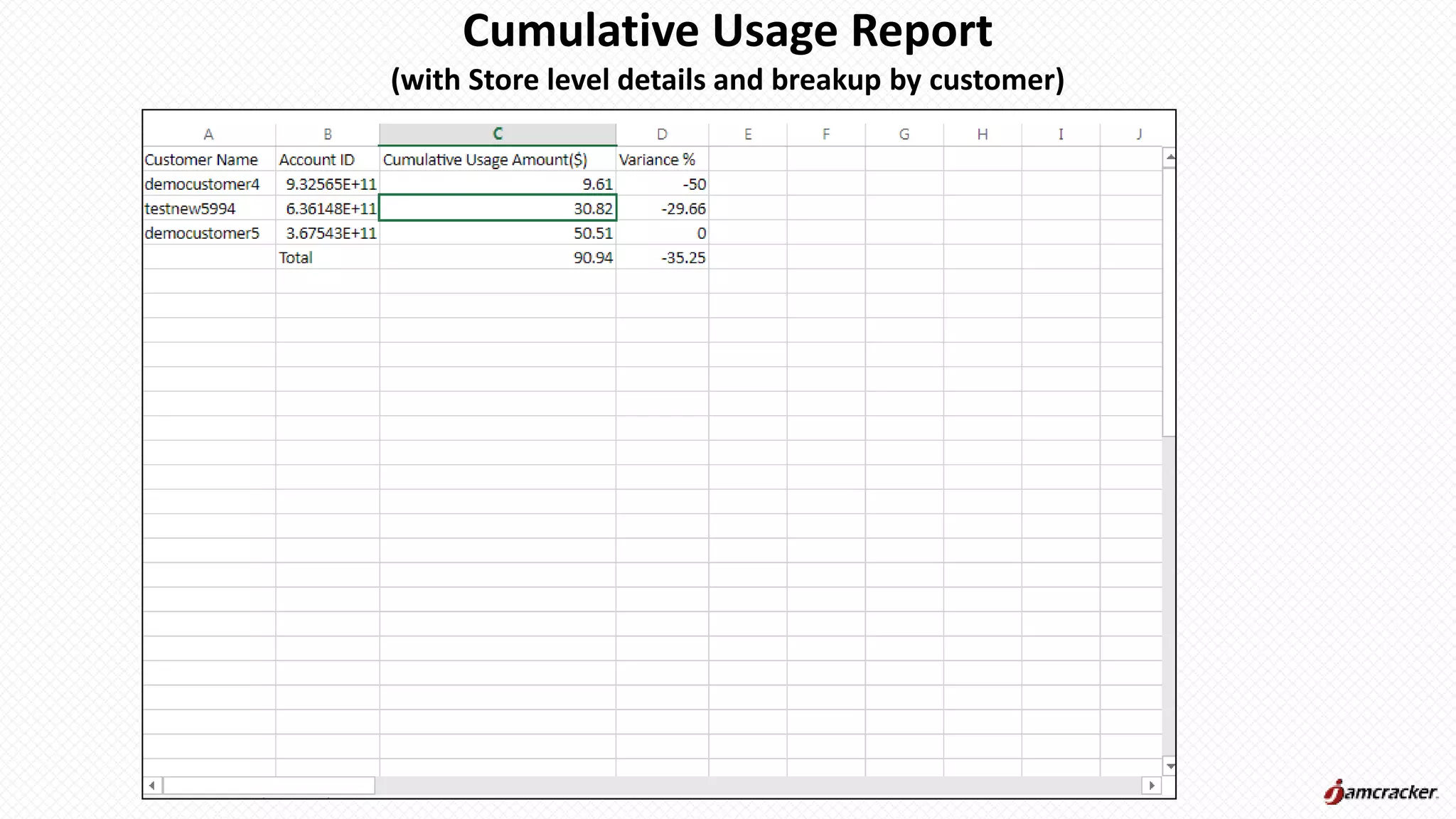The width and height of the screenshot is (1456, 819).
Task: Click the vertical scrollbar down arrow
Action: (1169, 766)
